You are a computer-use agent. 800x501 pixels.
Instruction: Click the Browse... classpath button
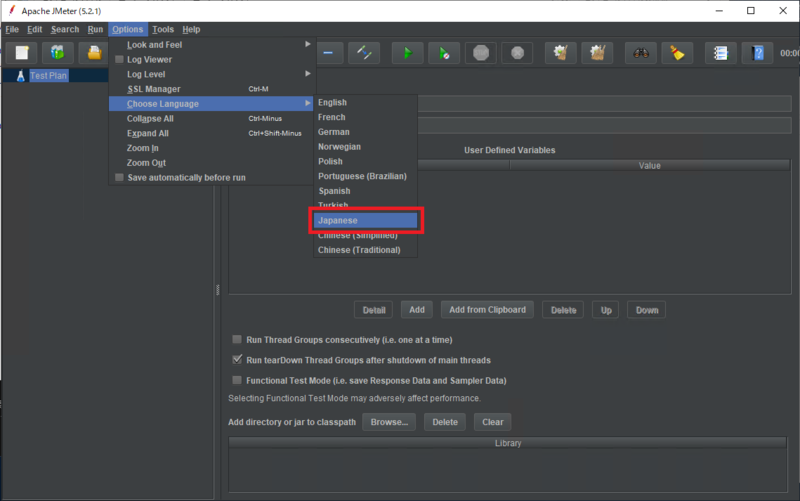(x=389, y=422)
